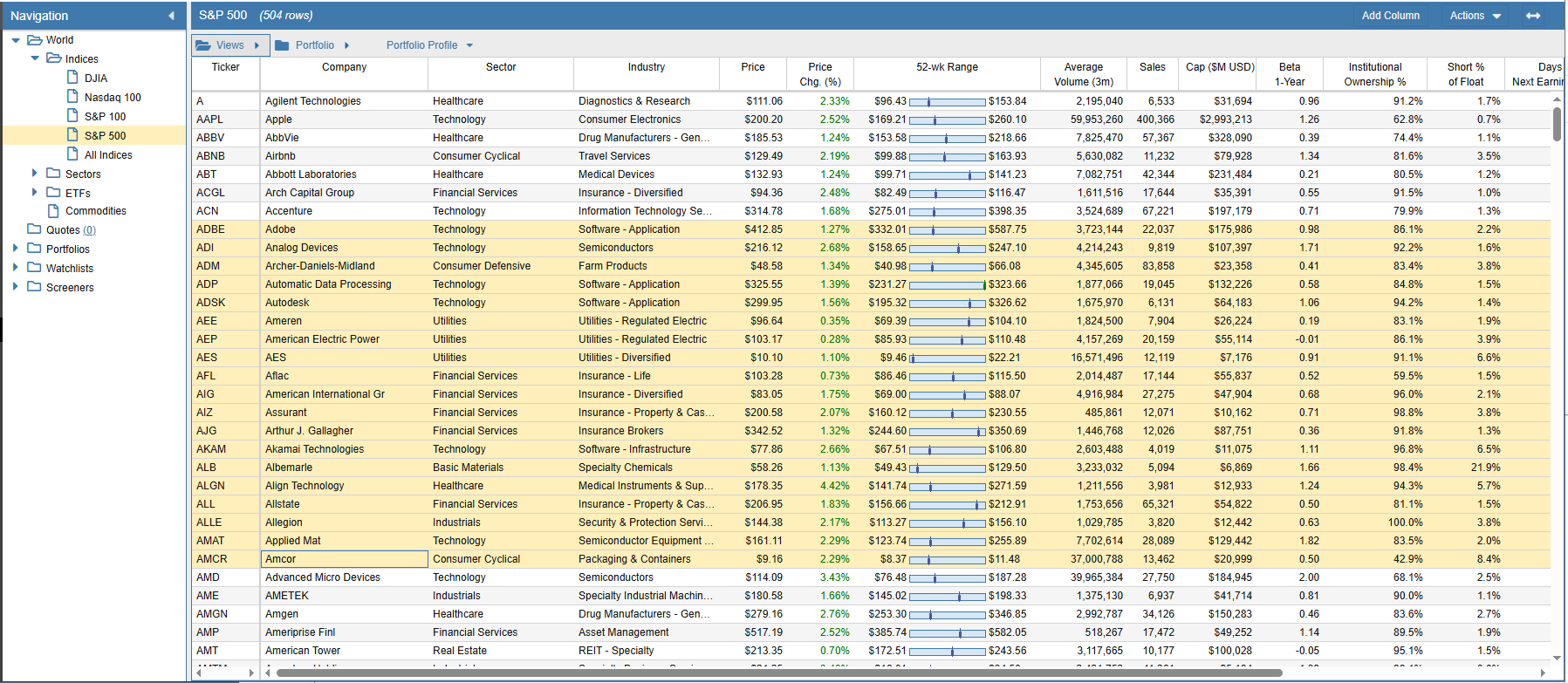The image size is (1568, 683).
Task: Sort by 52-wk Range column header
Action: point(947,73)
